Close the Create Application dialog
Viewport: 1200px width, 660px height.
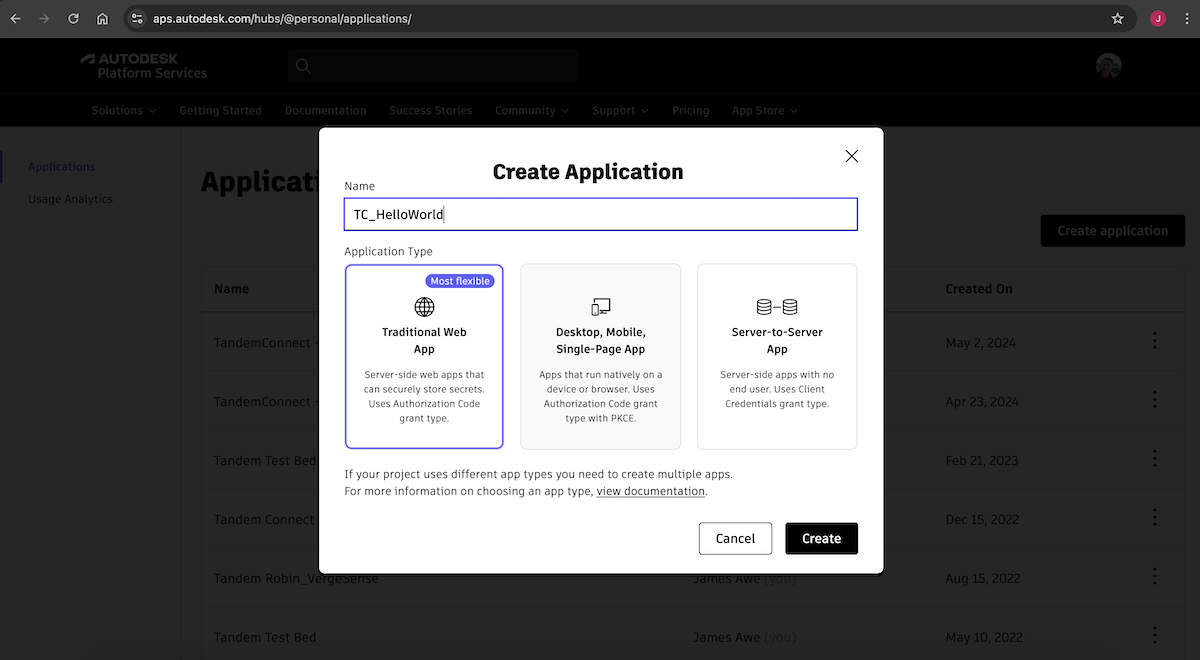(x=851, y=156)
